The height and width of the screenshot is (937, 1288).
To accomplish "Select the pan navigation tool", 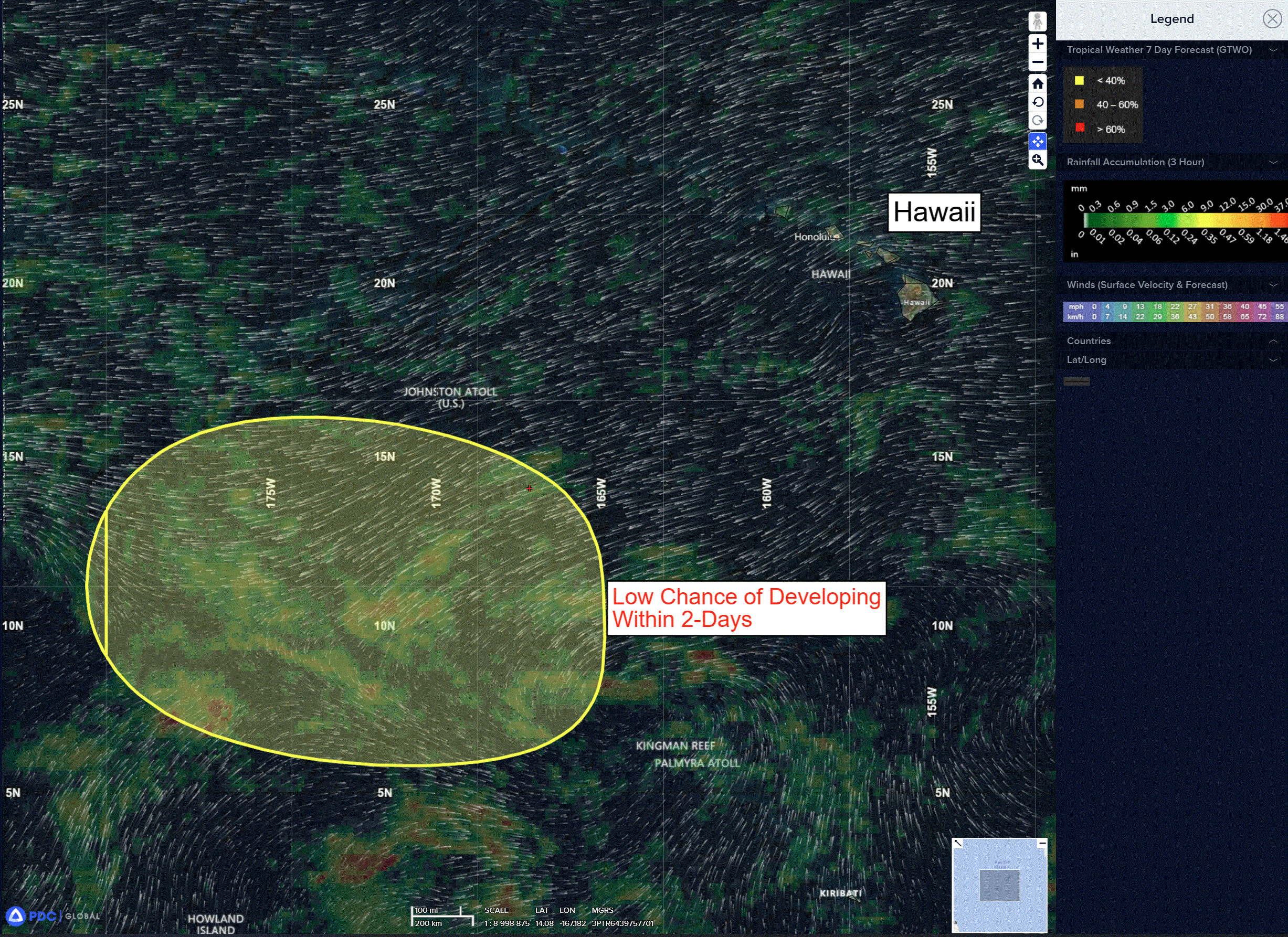I will tap(1037, 141).
